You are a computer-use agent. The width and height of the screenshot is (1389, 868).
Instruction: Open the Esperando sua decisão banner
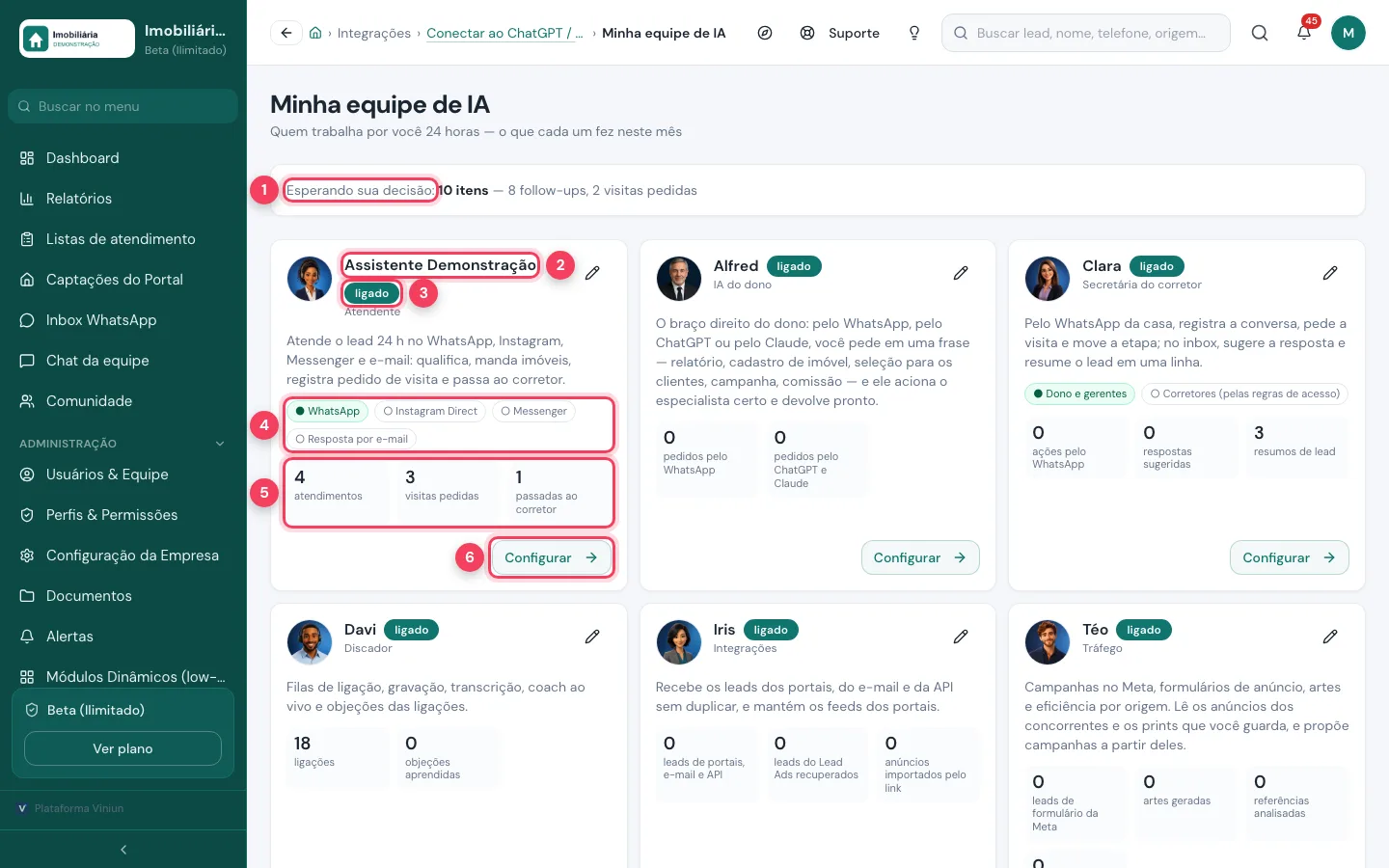(x=818, y=190)
